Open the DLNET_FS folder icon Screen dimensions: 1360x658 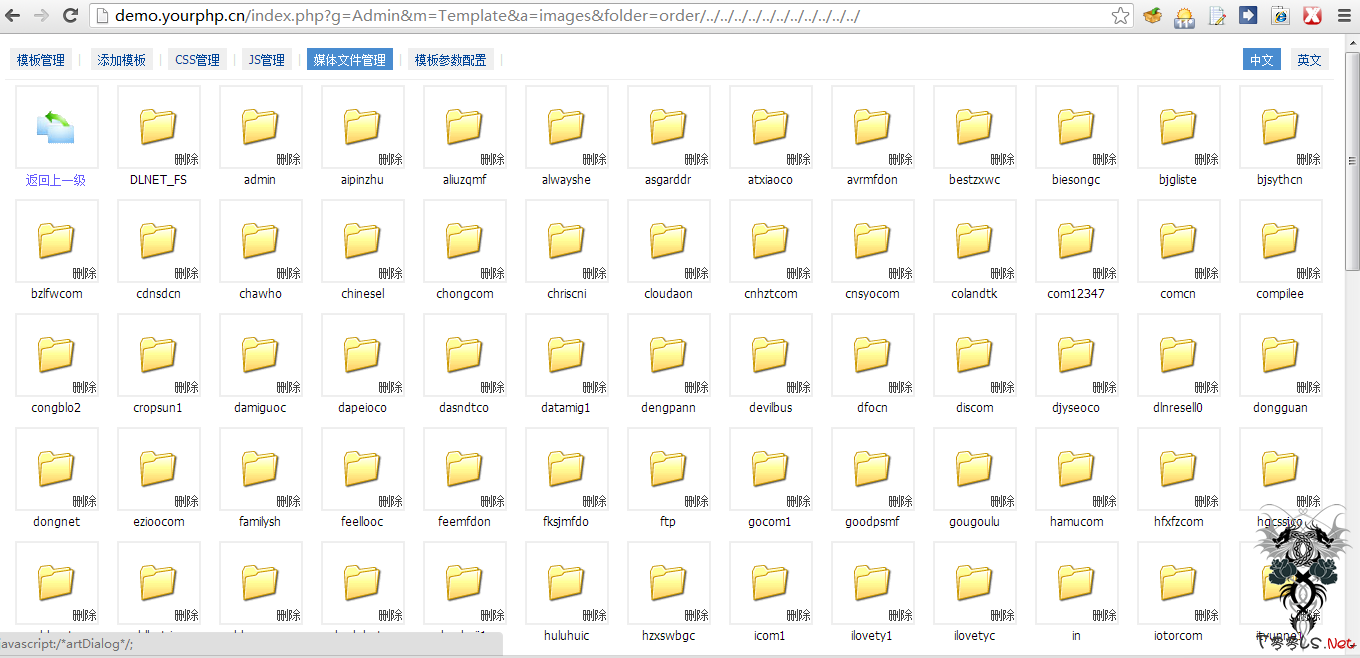pos(158,126)
